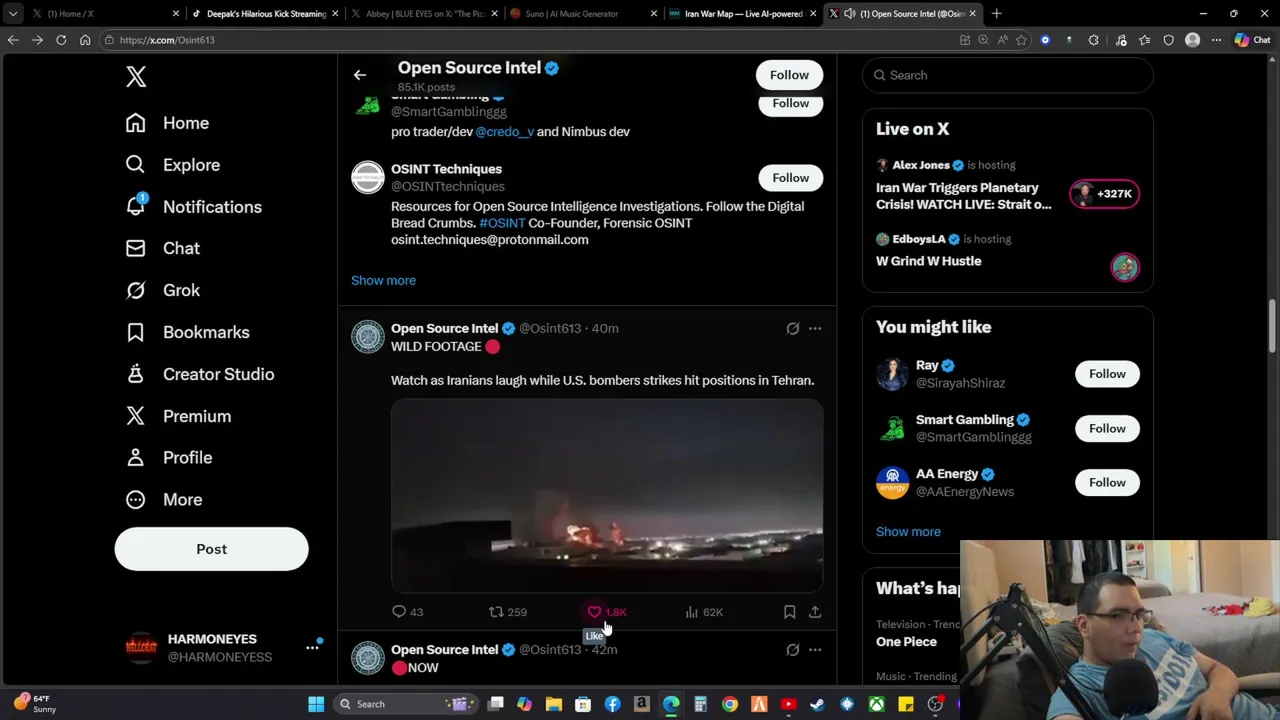Open the tab actions dropdown
Viewport: 1280px width, 720px height.
tap(12, 14)
